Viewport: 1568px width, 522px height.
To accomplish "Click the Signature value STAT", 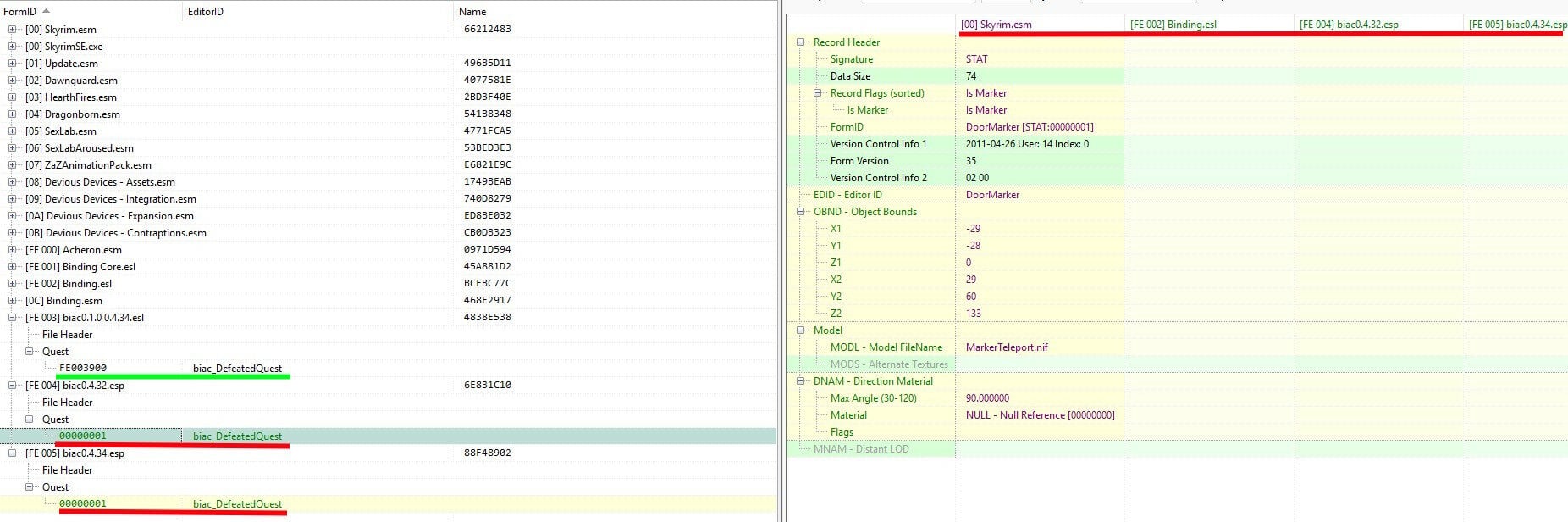I will tap(976, 58).
